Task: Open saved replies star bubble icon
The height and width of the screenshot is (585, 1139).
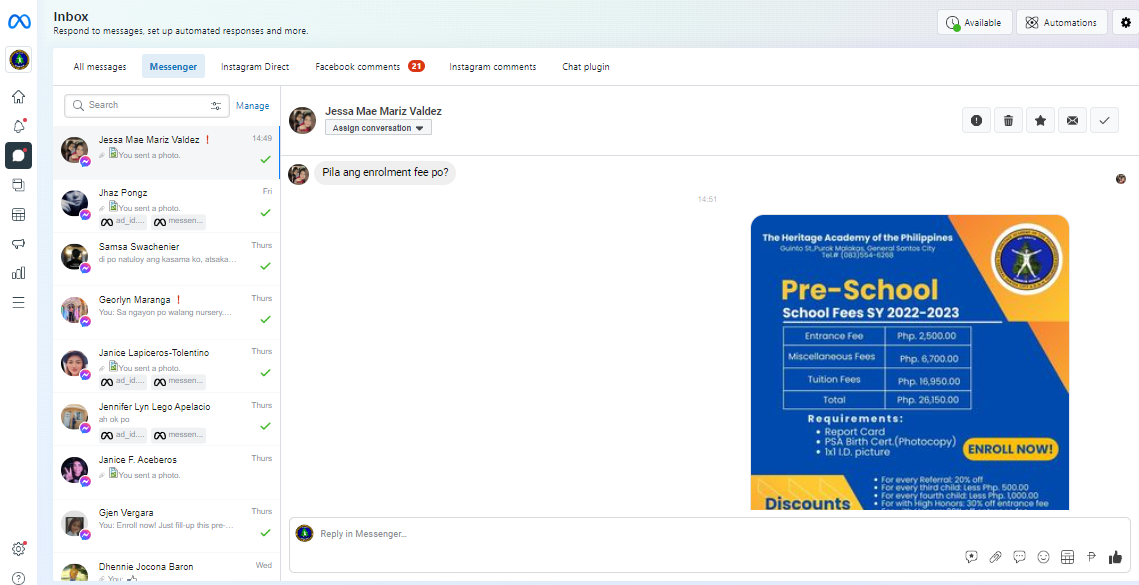Action: (971, 557)
